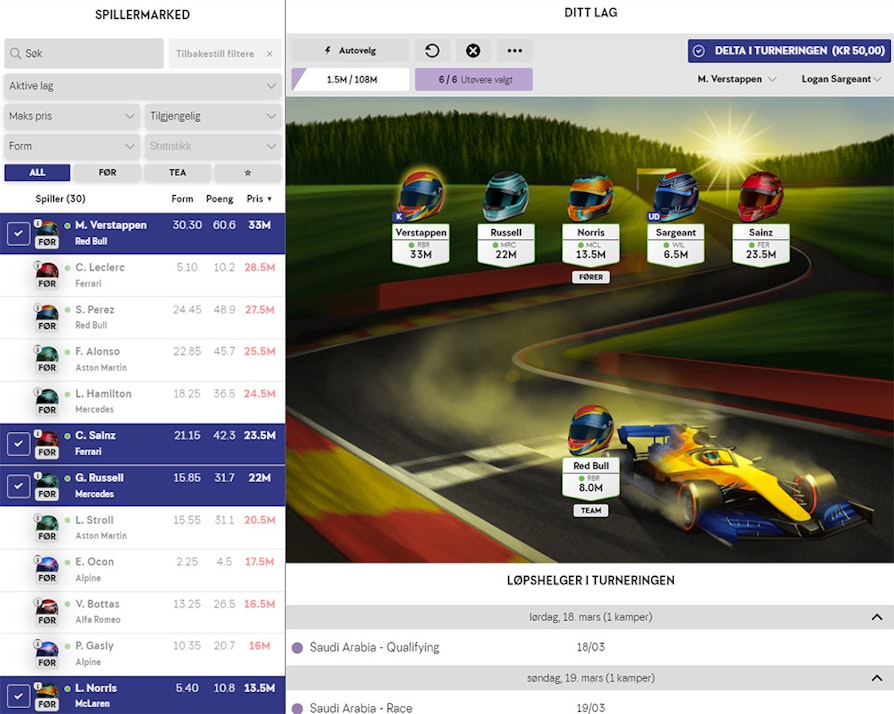Uncheck M. Verstappen's selection checkbox

click(18, 234)
